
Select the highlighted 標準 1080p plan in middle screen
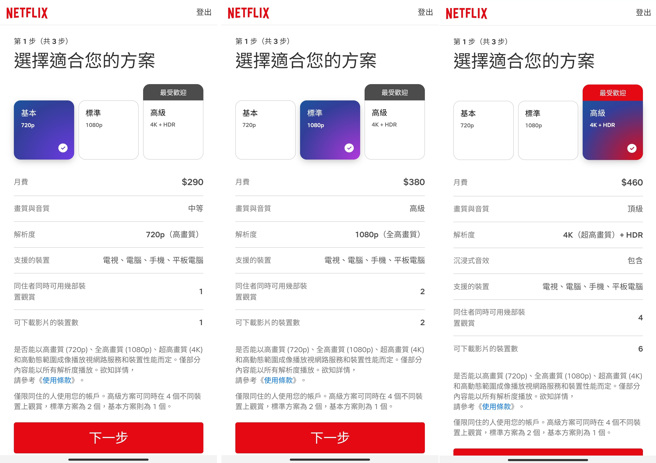tap(330, 130)
